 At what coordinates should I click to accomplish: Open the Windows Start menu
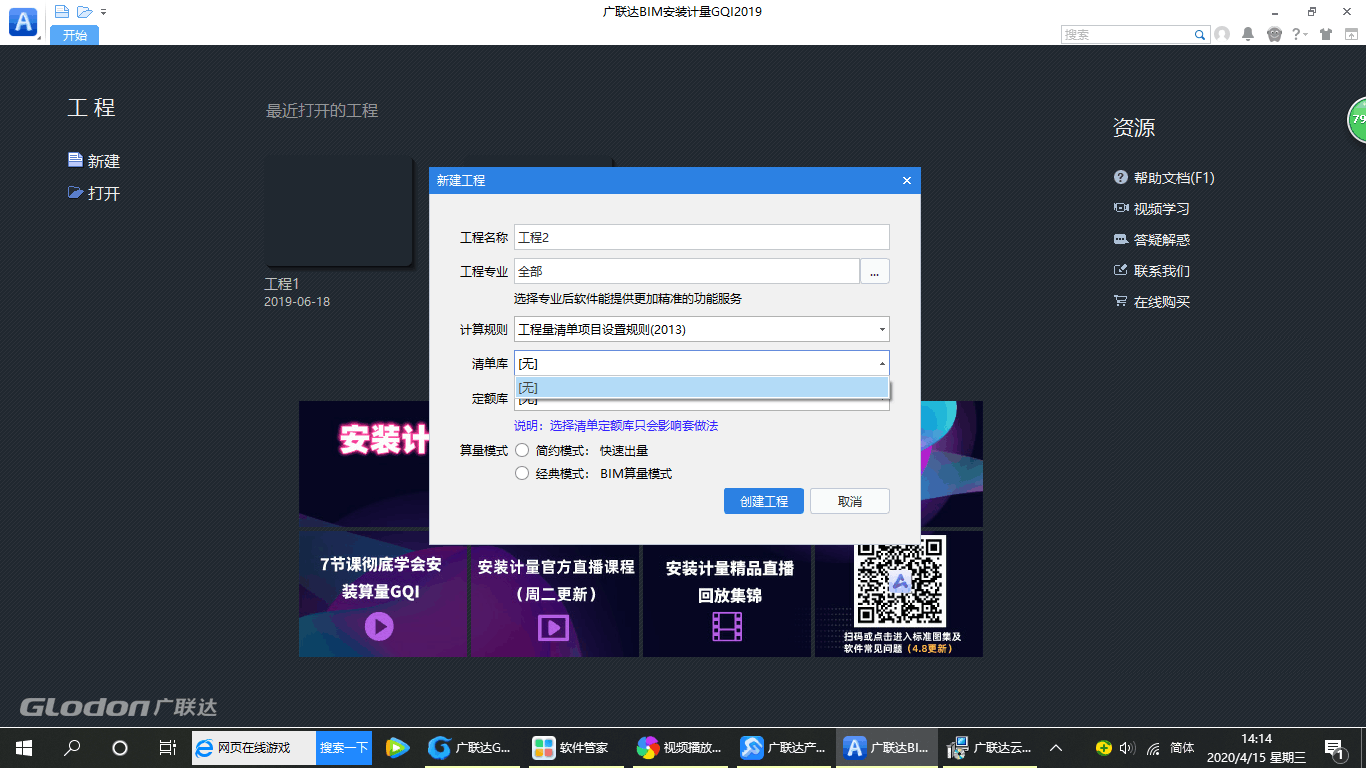(24, 747)
